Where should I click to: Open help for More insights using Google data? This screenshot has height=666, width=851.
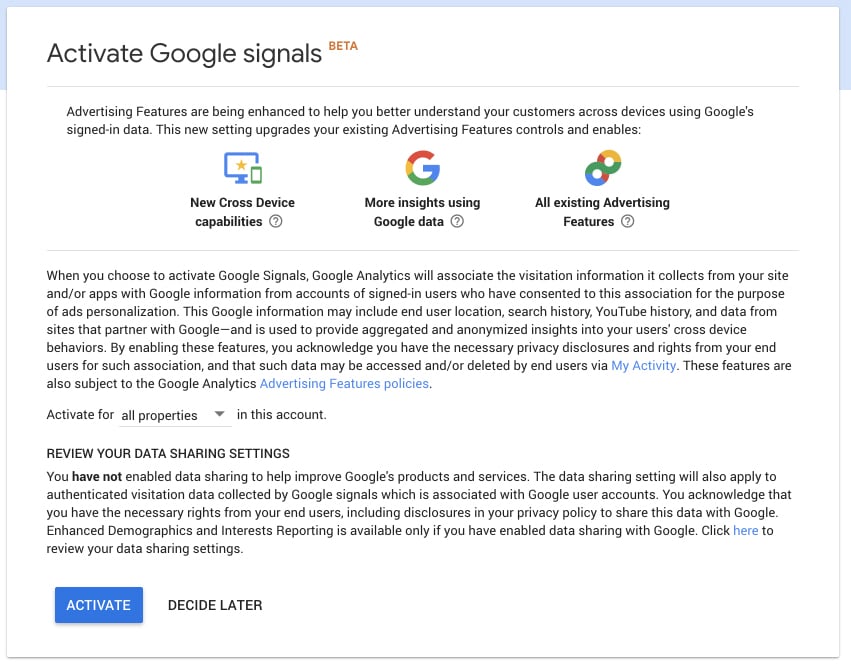pos(457,221)
